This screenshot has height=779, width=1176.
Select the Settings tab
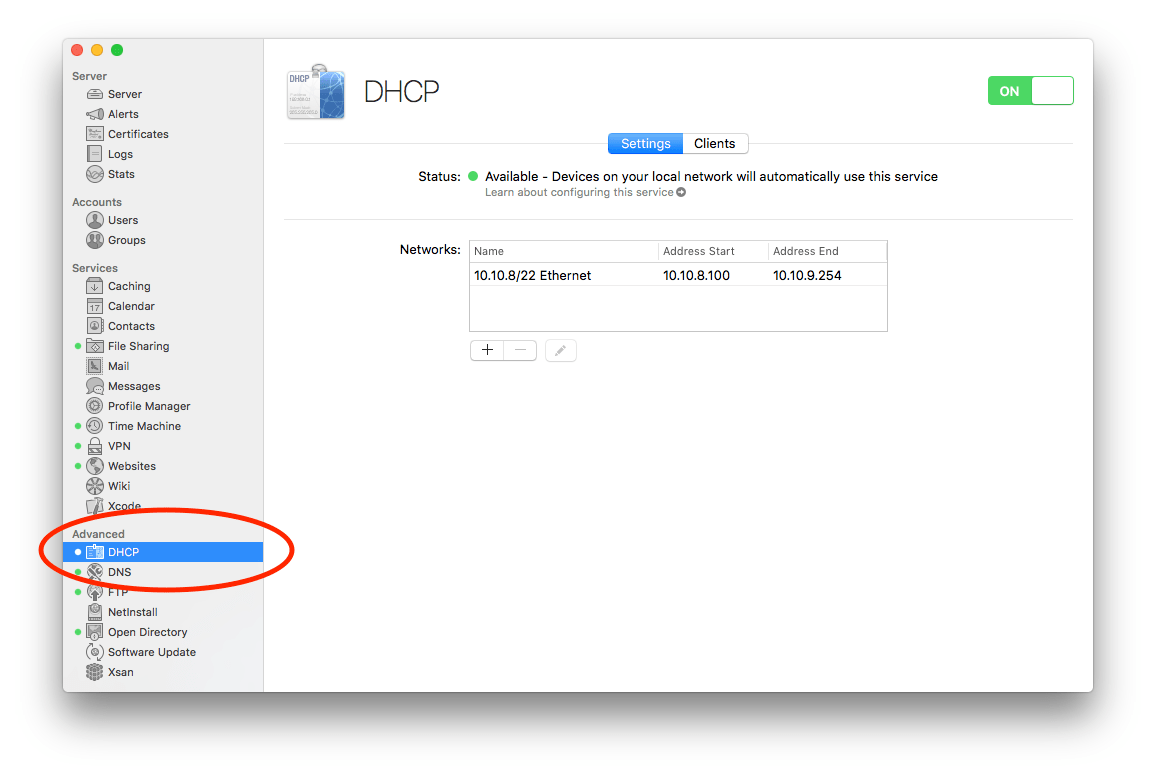point(645,143)
